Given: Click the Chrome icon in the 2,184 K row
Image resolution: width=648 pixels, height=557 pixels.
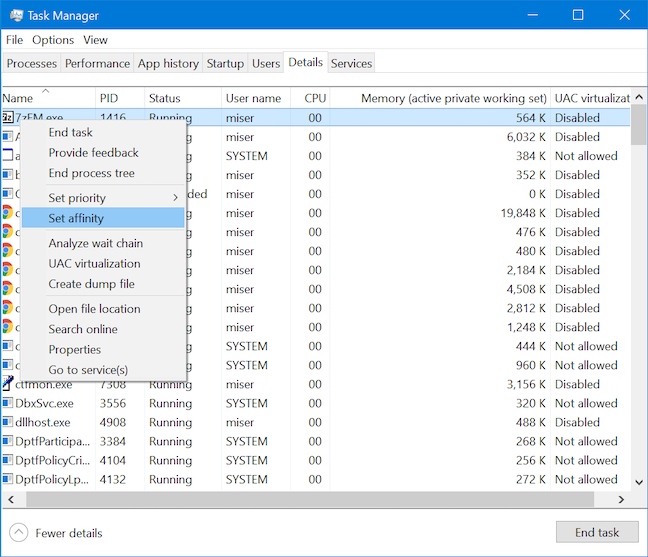Looking at the screenshot, I should pyautogui.click(x=7, y=270).
